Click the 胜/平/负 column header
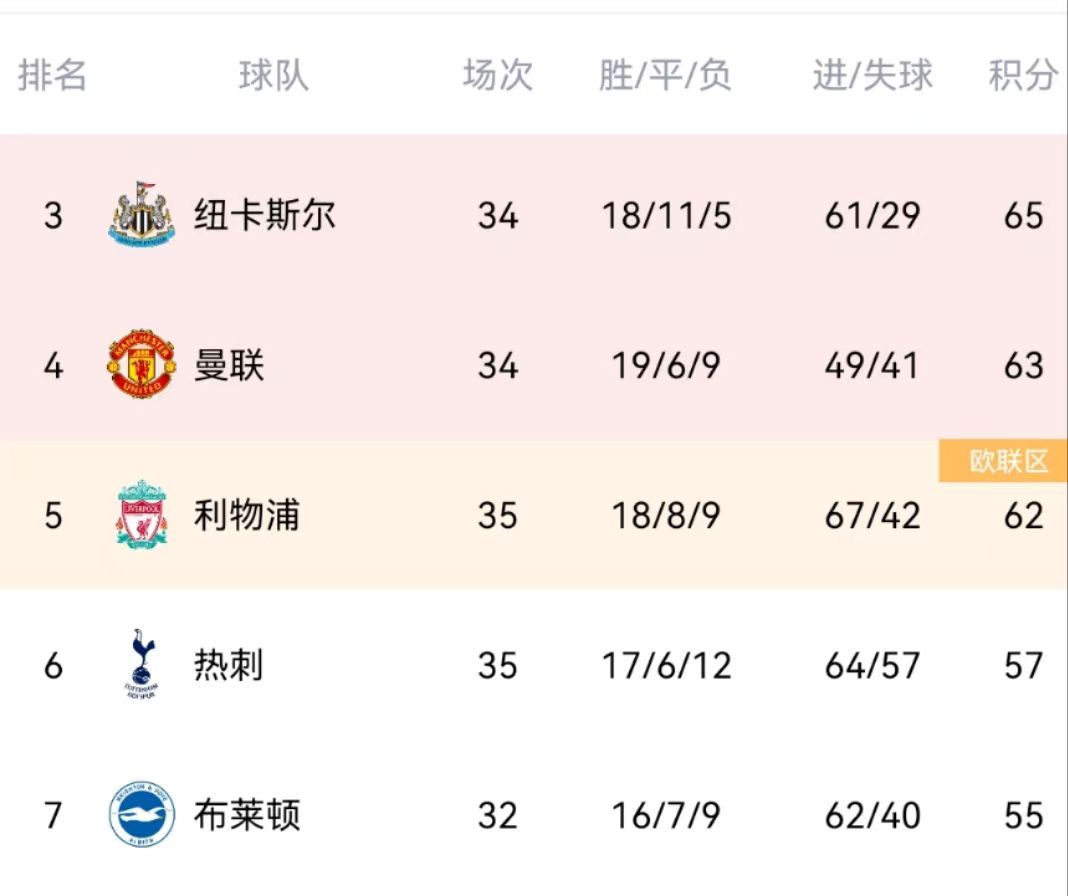 (x=665, y=75)
